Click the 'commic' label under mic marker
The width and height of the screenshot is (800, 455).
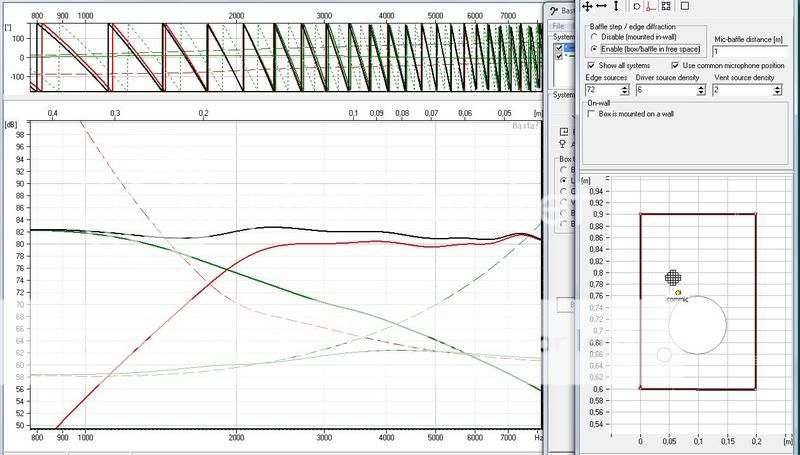click(x=677, y=299)
